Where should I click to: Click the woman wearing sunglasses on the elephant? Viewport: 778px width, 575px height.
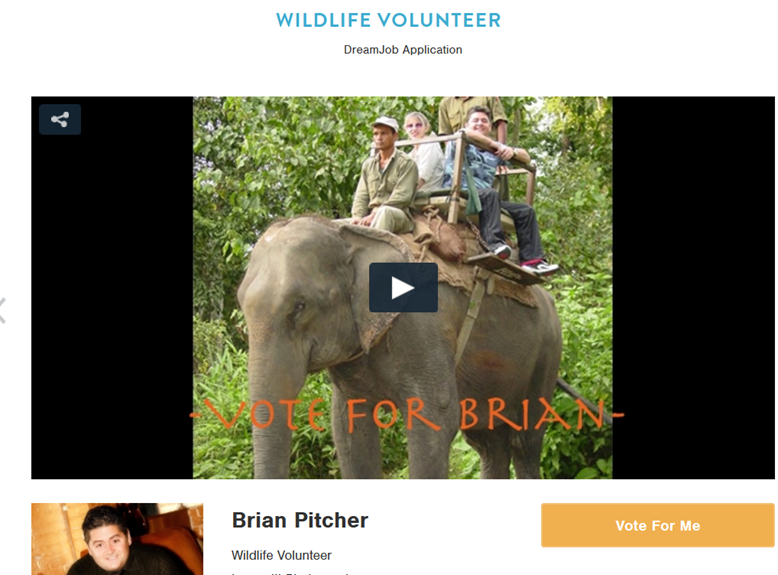424,151
